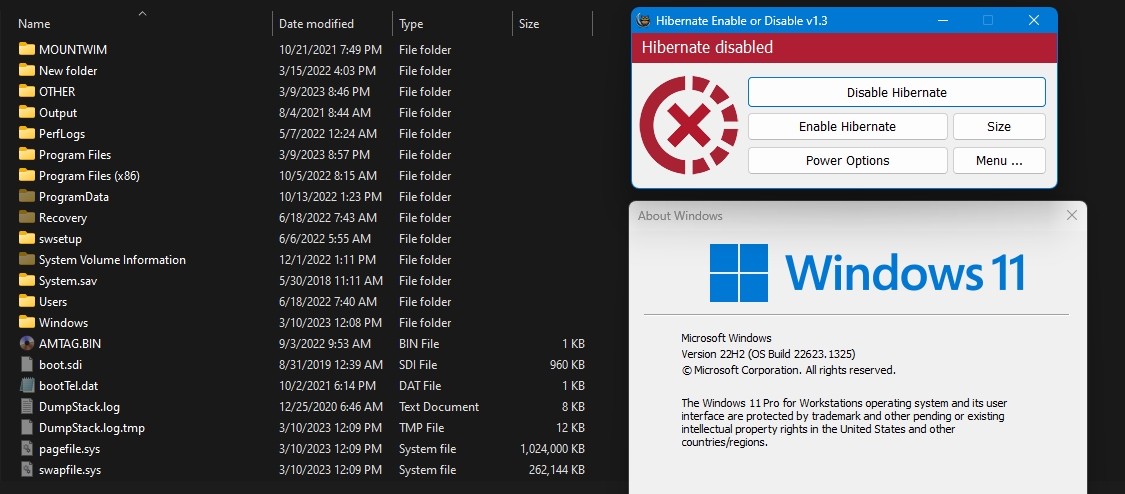Screen dimensions: 1125x494
Task: Click the MOUNTWIM folder icon
Action: click(x=27, y=49)
